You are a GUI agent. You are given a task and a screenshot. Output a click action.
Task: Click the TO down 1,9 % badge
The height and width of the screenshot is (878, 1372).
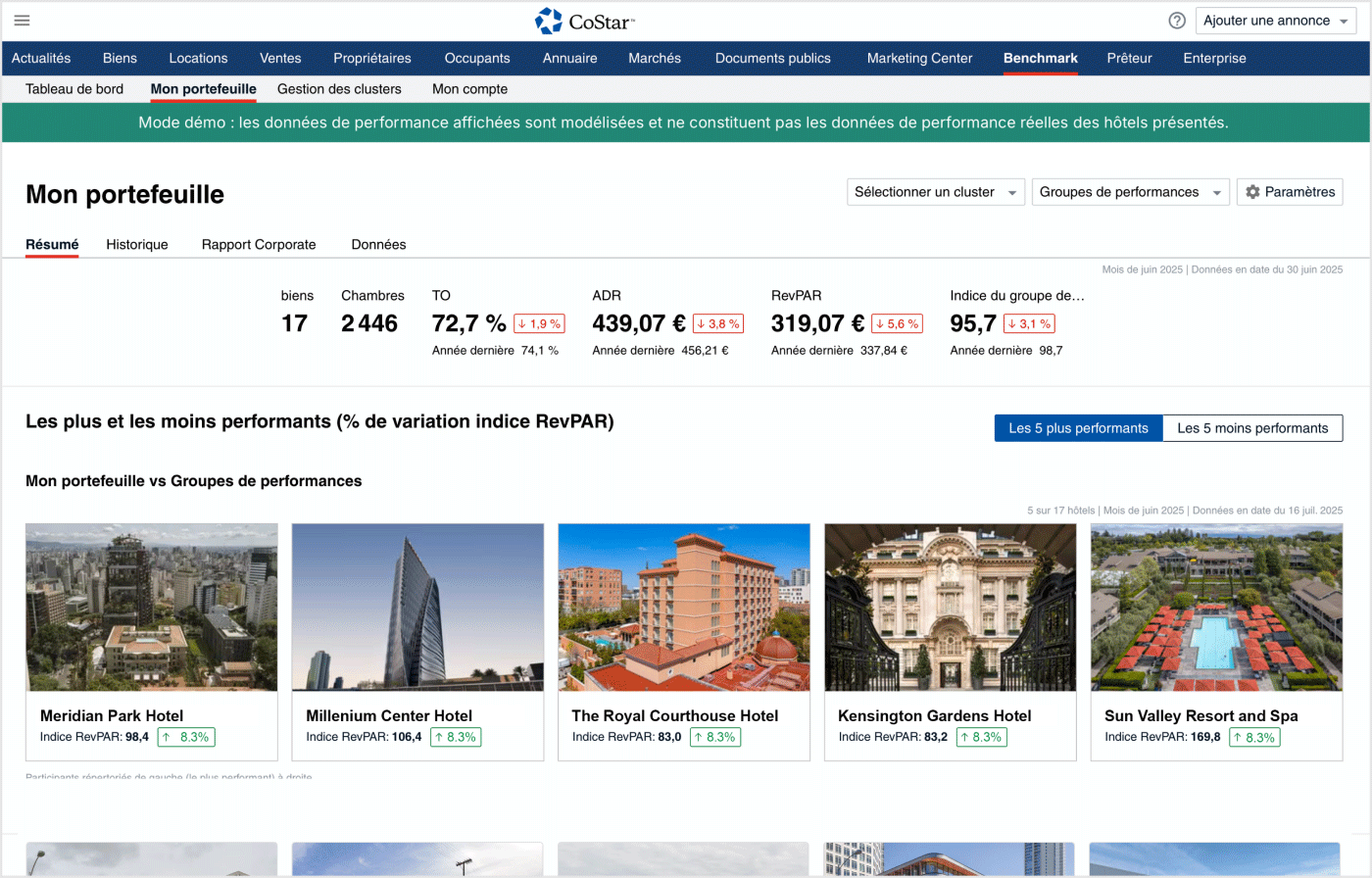[539, 323]
